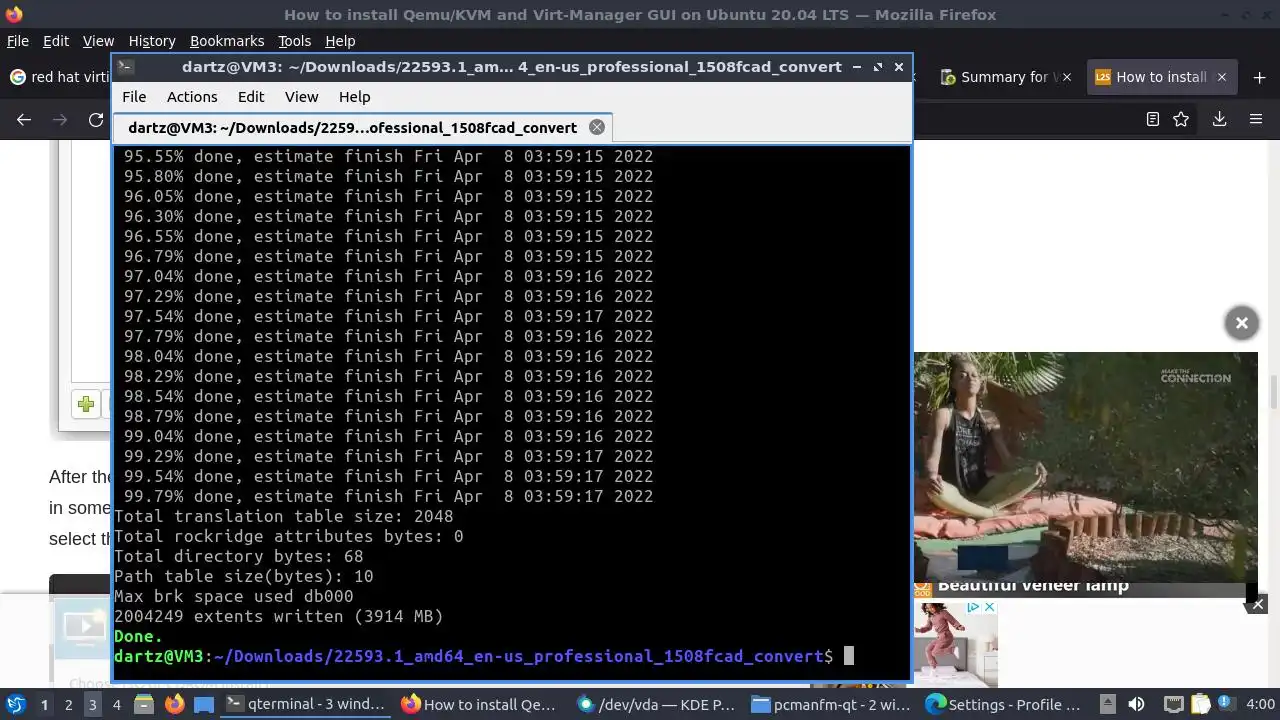The height and width of the screenshot is (720, 1280).
Task: Click '2004249 extents written (3914 MB)' line
Action: (278, 616)
